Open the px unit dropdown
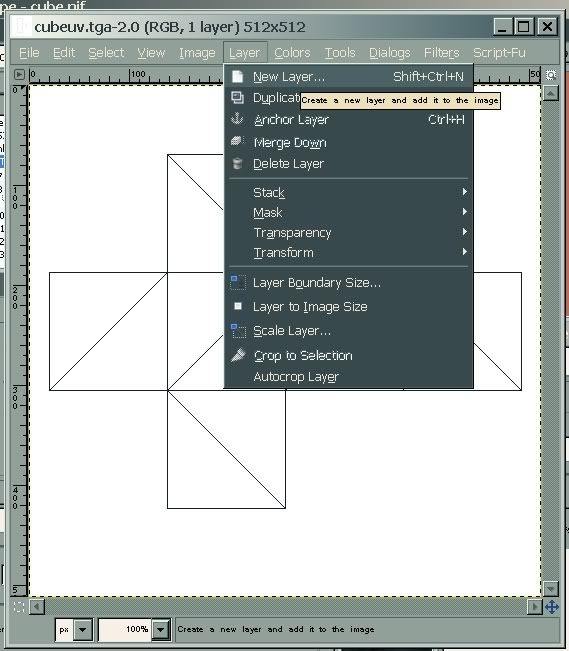This screenshot has height=651, width=569. (x=83, y=629)
